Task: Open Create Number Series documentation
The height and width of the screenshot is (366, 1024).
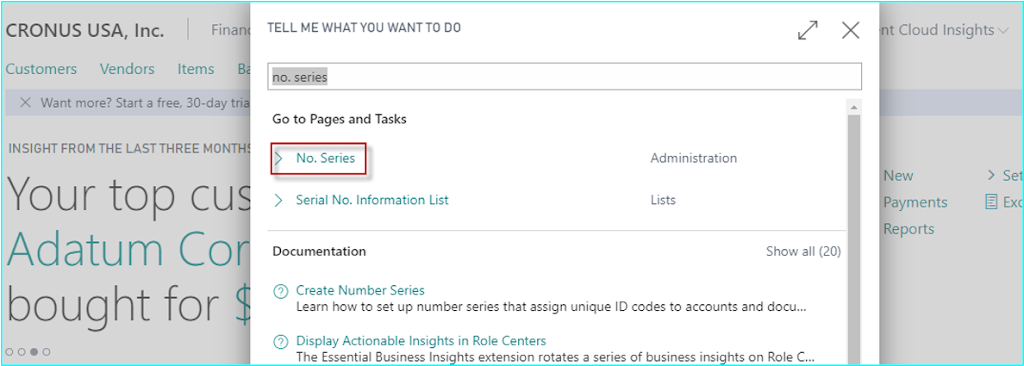Action: [360, 290]
